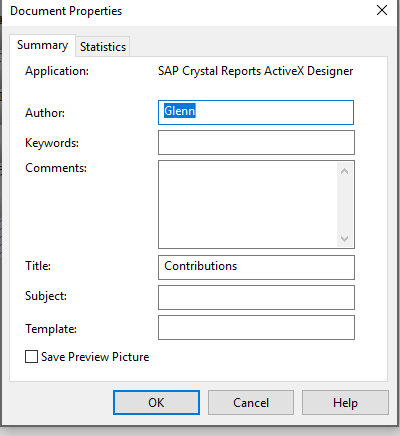Dismiss the dialog using Cancel
Viewport: 400px width, 436px height.
tap(251, 402)
